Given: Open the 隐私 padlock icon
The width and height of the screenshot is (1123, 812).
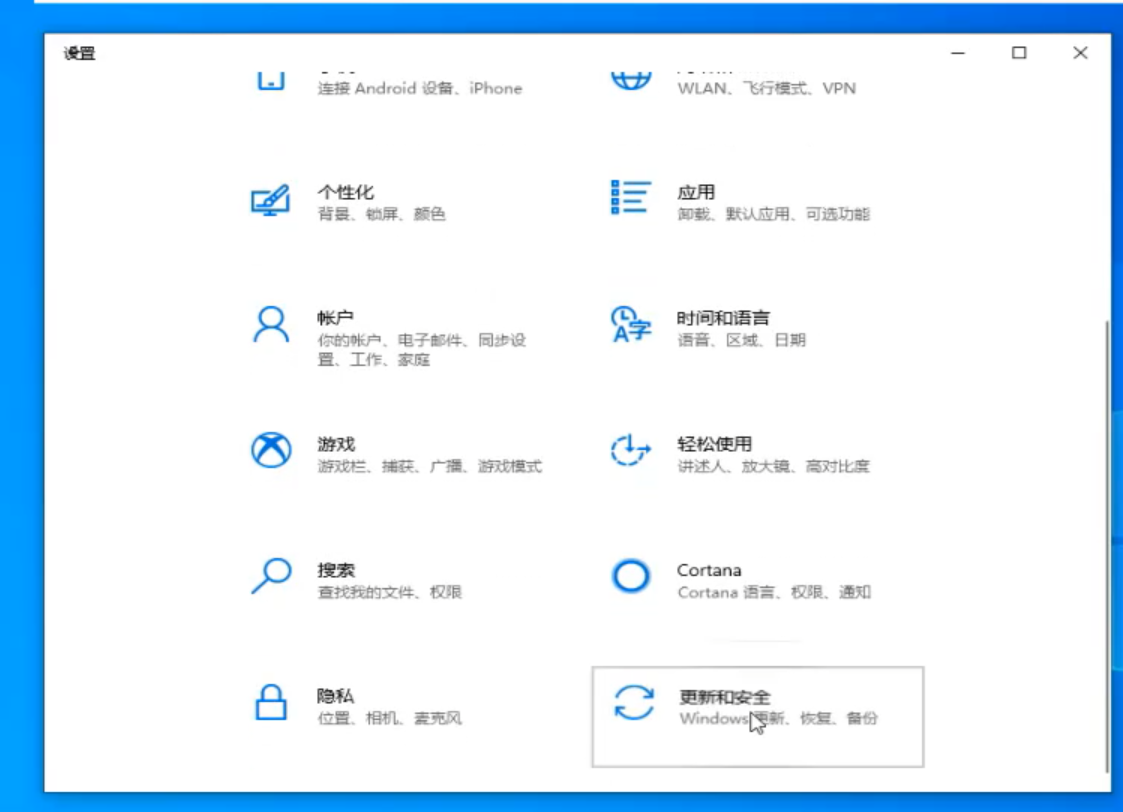Looking at the screenshot, I should pos(268,703).
